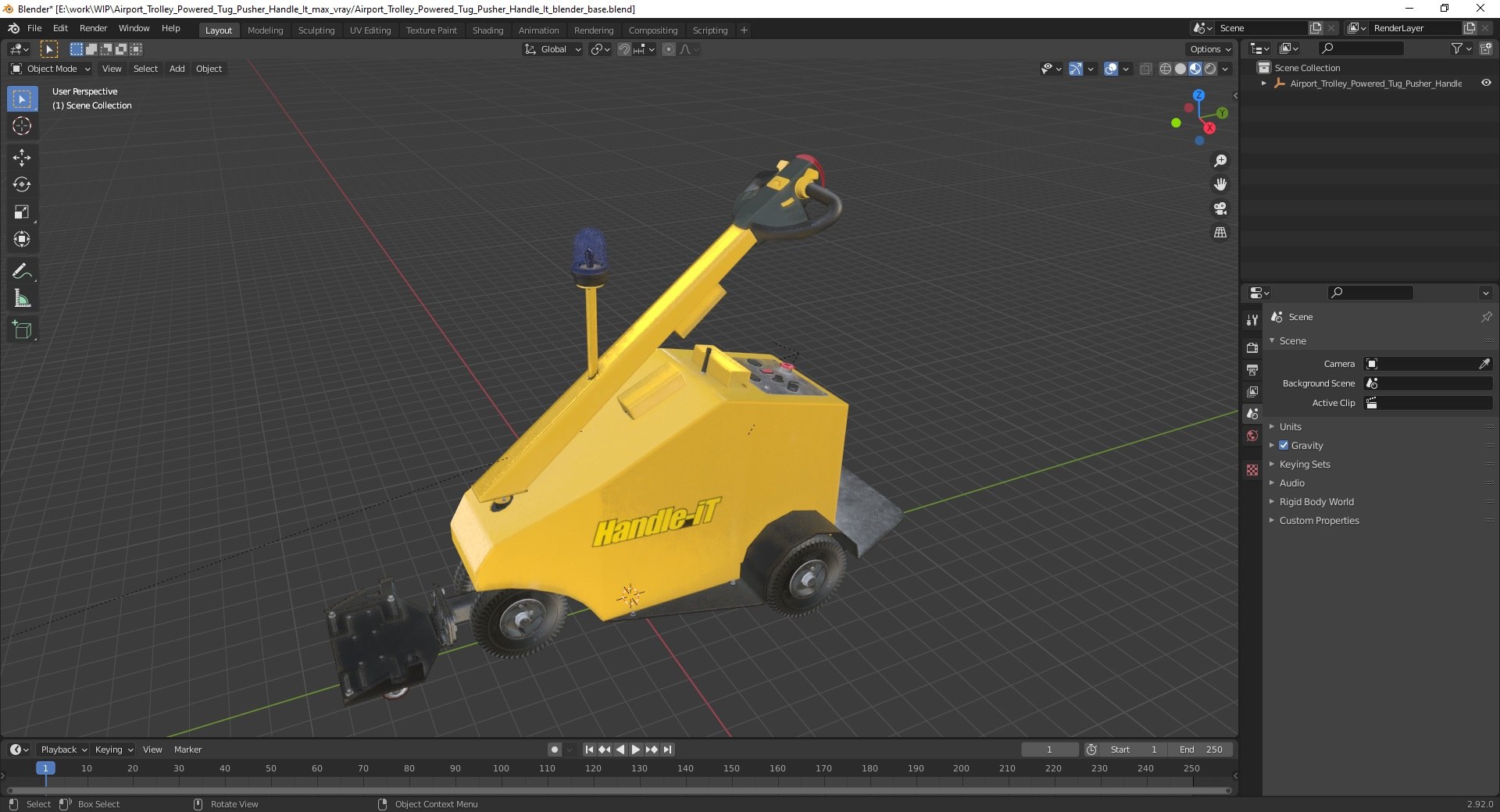Click the current frame field

click(x=1049, y=750)
